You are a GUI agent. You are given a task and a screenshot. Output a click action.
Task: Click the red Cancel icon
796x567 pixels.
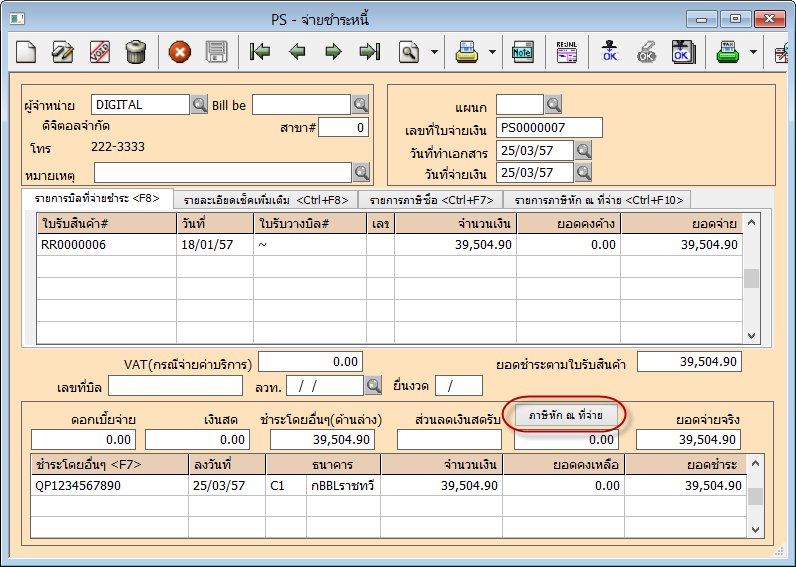(x=180, y=51)
